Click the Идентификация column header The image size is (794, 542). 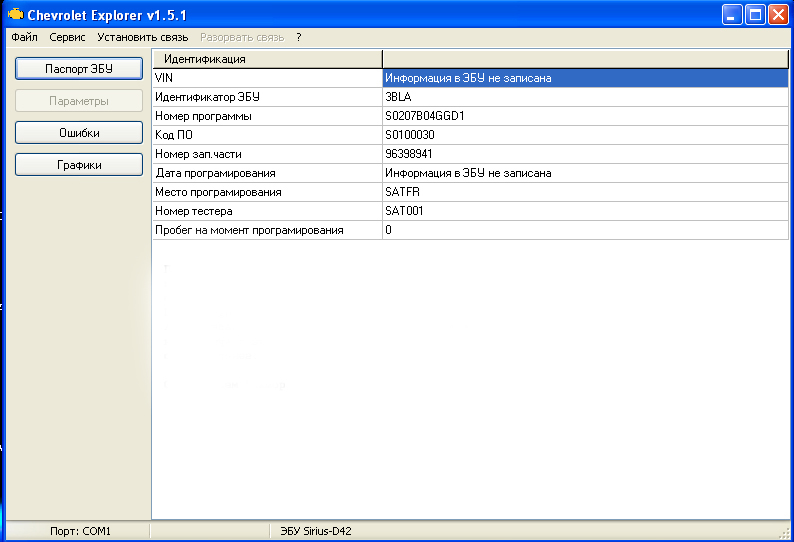click(x=267, y=59)
